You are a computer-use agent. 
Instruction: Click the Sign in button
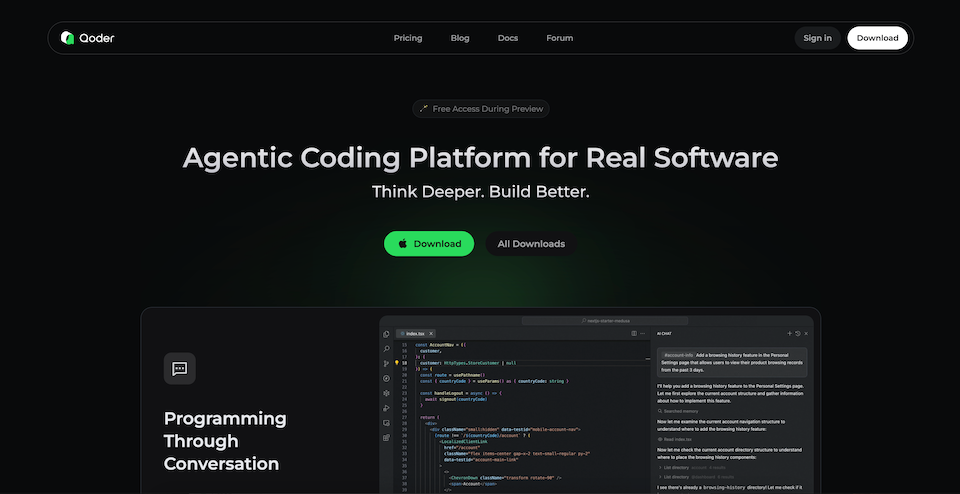[817, 38]
